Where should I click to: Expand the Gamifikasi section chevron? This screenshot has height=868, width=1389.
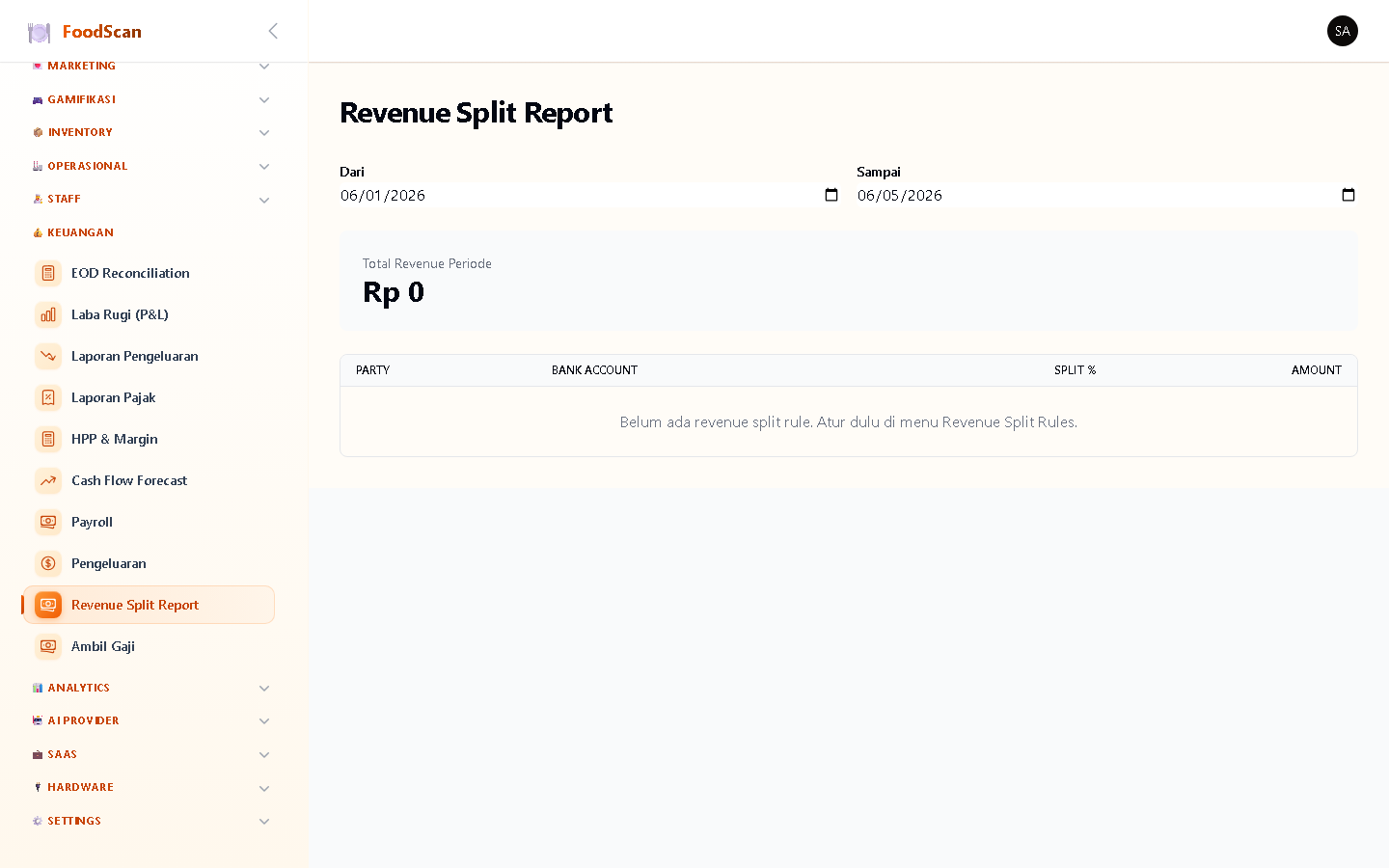coord(264,100)
